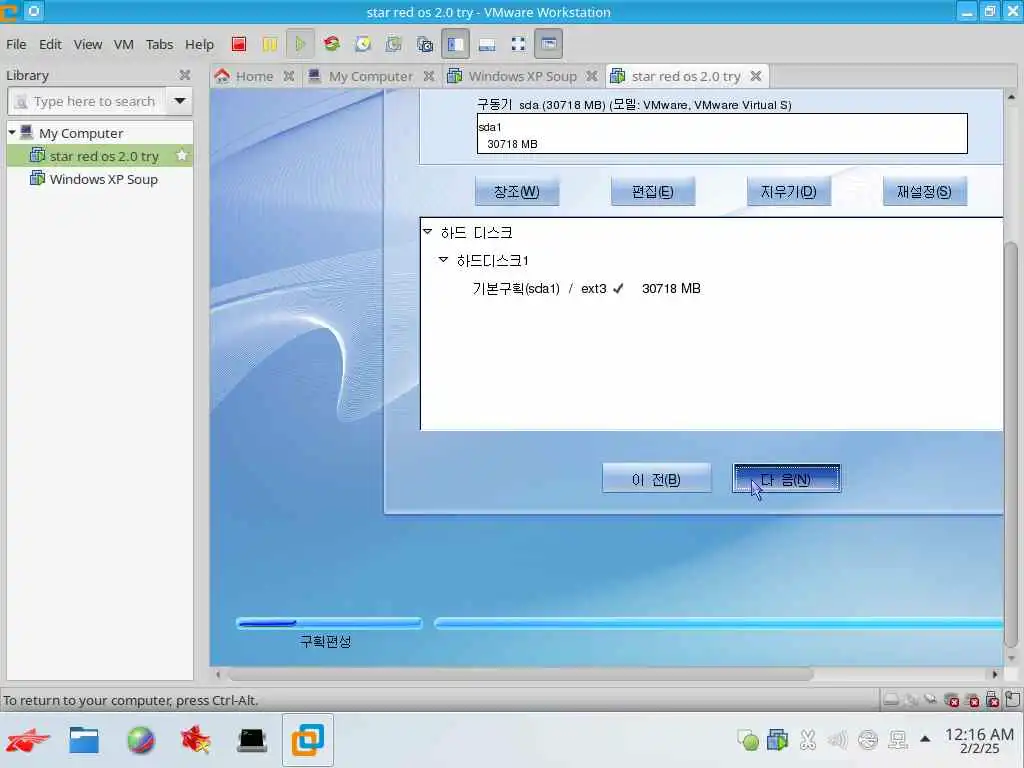Toggle the thumbnail bar toolbar icon
Viewport: 1024px width, 768px height.
coord(487,44)
